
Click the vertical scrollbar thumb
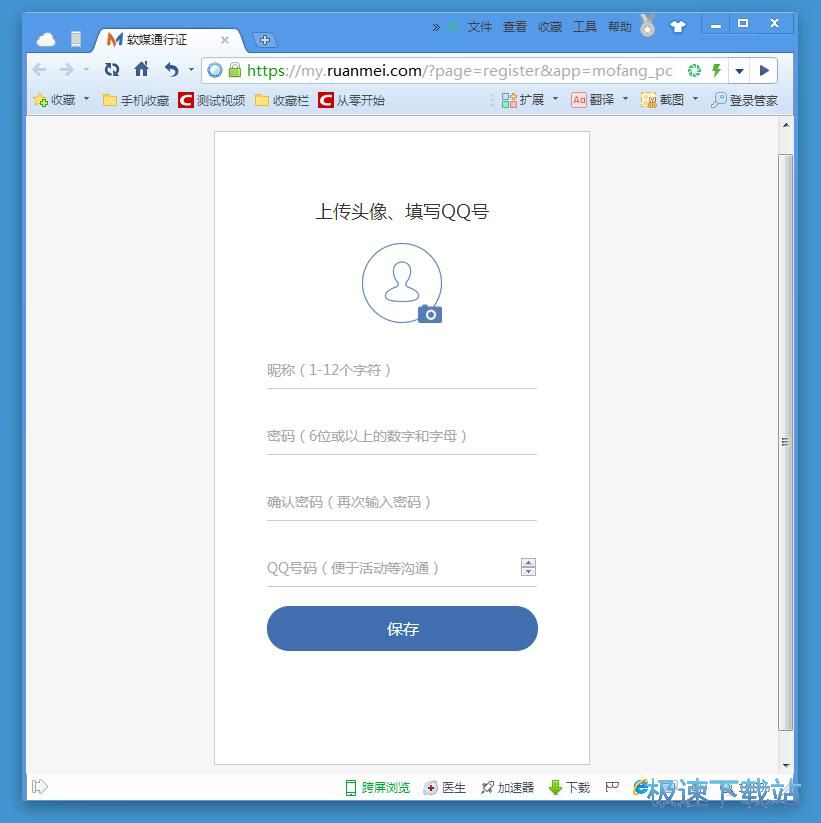pos(785,442)
